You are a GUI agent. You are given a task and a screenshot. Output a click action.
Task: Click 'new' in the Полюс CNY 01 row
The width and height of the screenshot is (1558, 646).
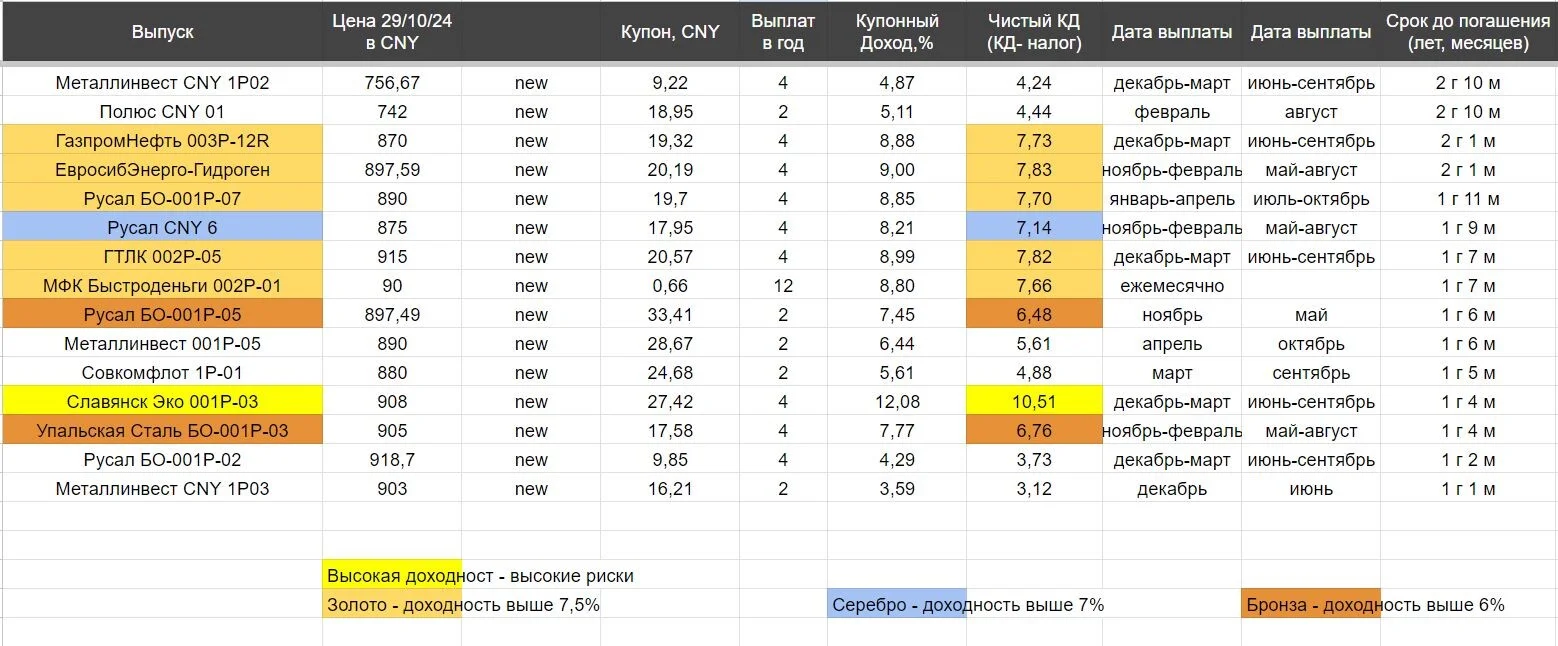click(x=531, y=112)
